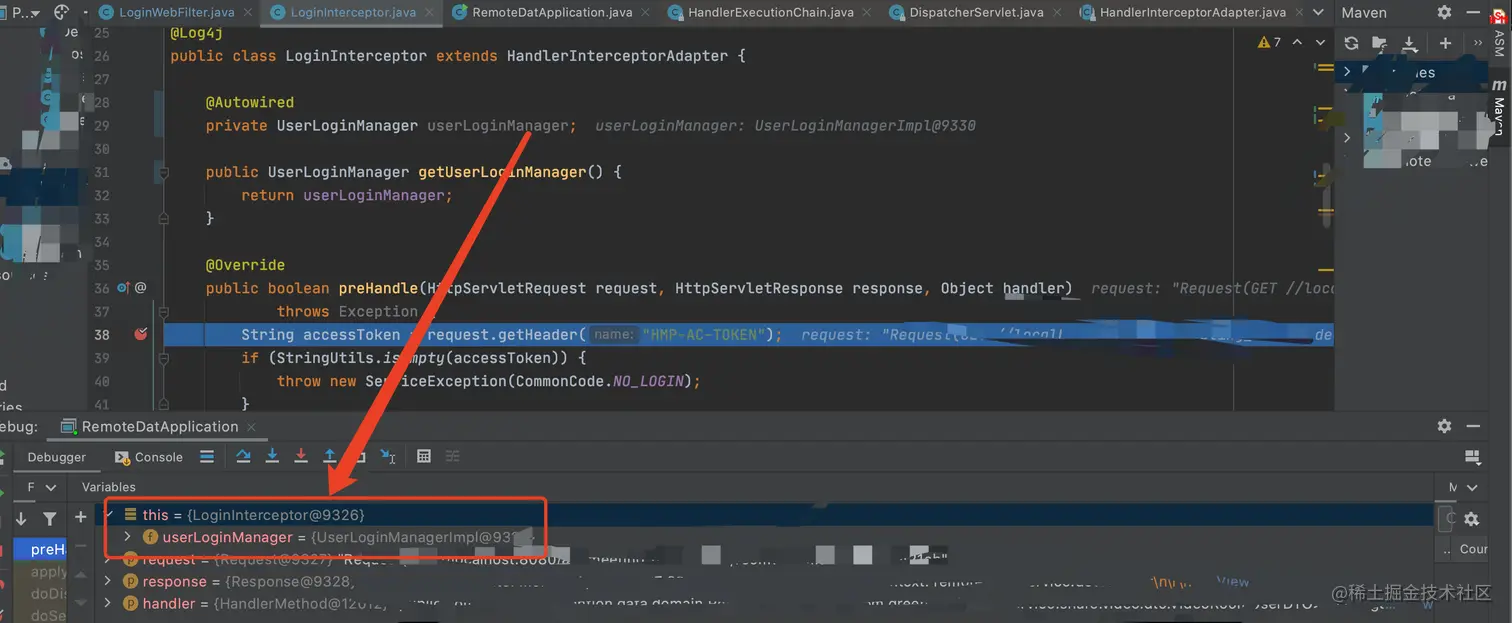The width and height of the screenshot is (1512, 623).
Task: Click HandlerInterceptorAdapter in class declaration
Action: pos(617,55)
